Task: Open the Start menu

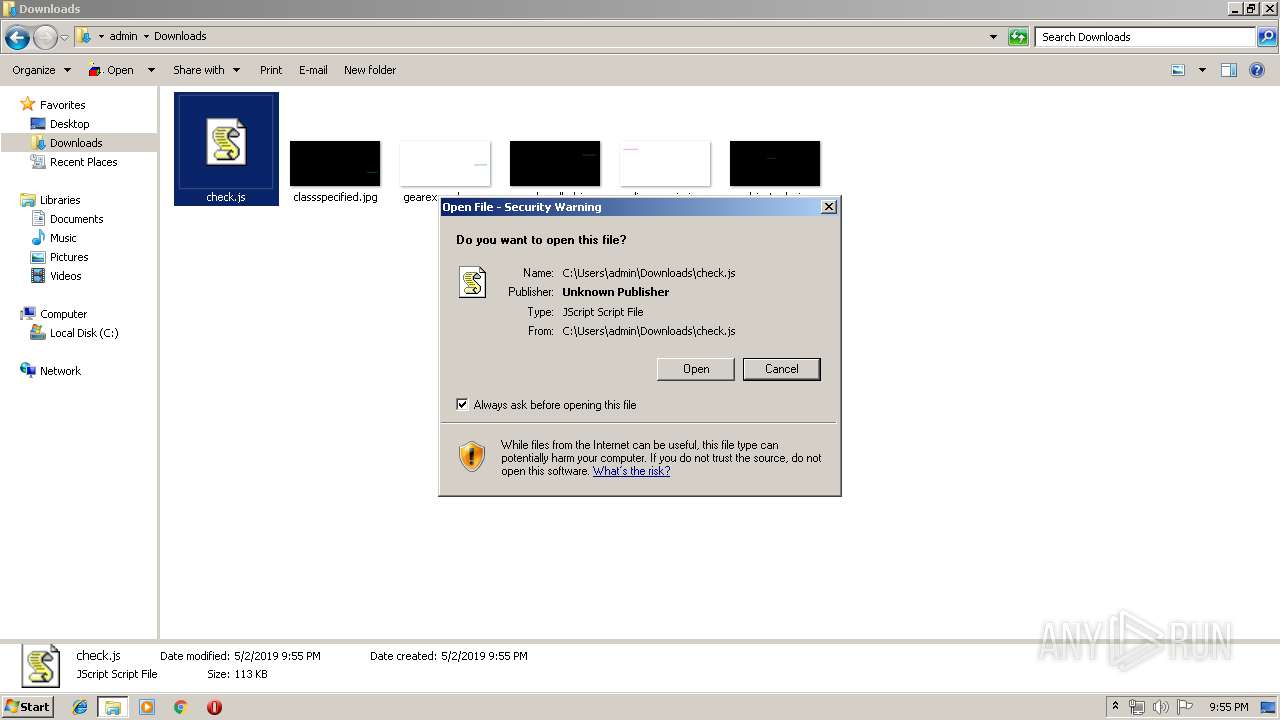Action: (x=28, y=706)
